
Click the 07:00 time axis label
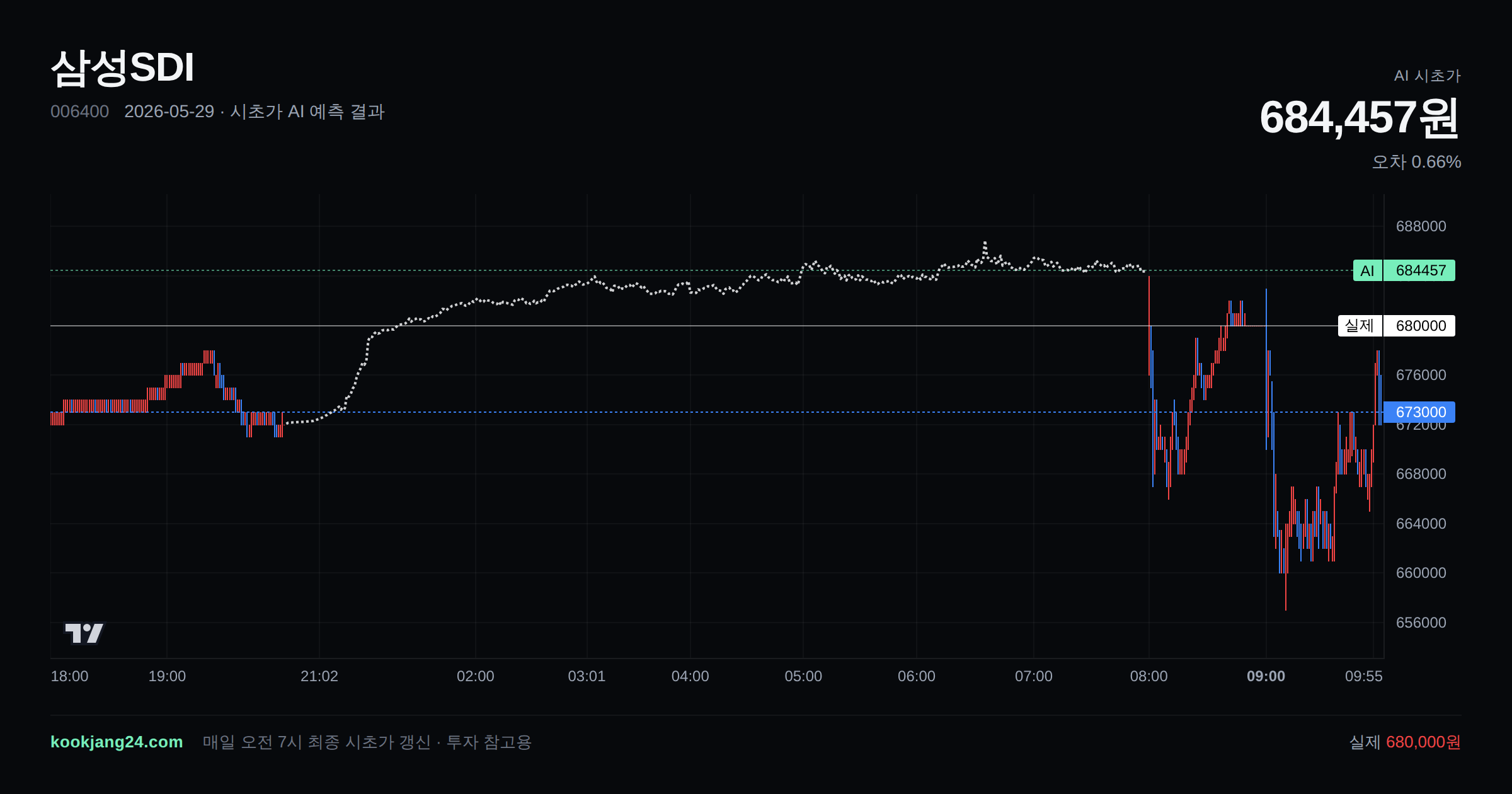(1034, 676)
